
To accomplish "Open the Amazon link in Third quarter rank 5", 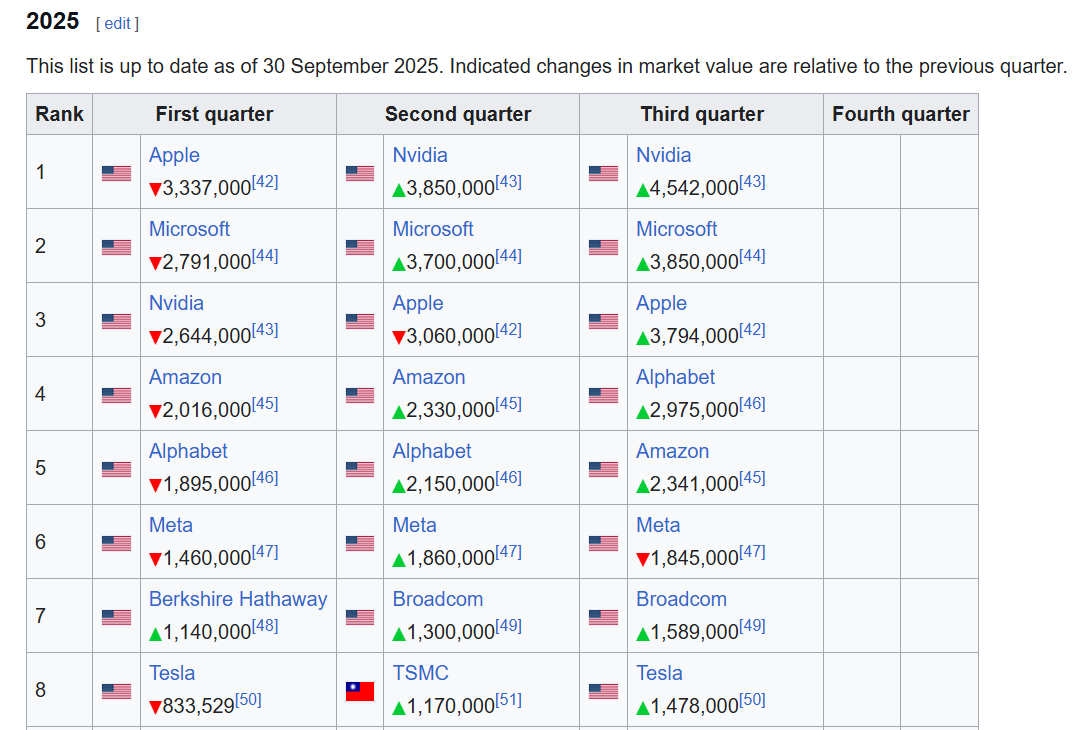I will tap(672, 451).
